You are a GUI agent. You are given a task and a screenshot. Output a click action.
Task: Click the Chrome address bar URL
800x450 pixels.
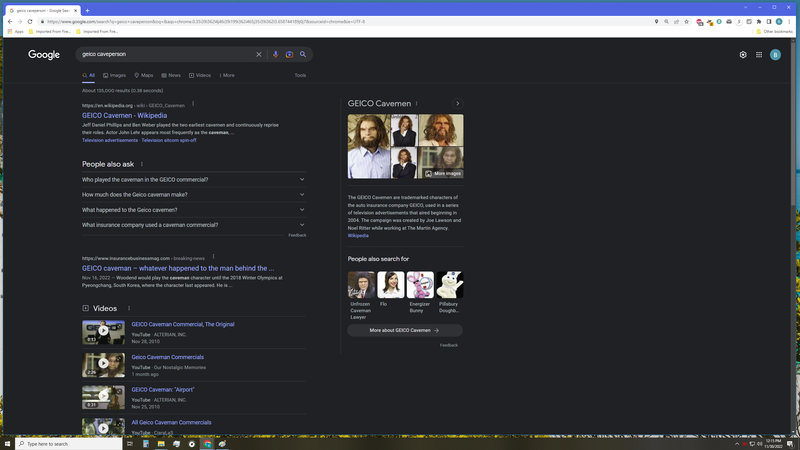tap(206, 21)
